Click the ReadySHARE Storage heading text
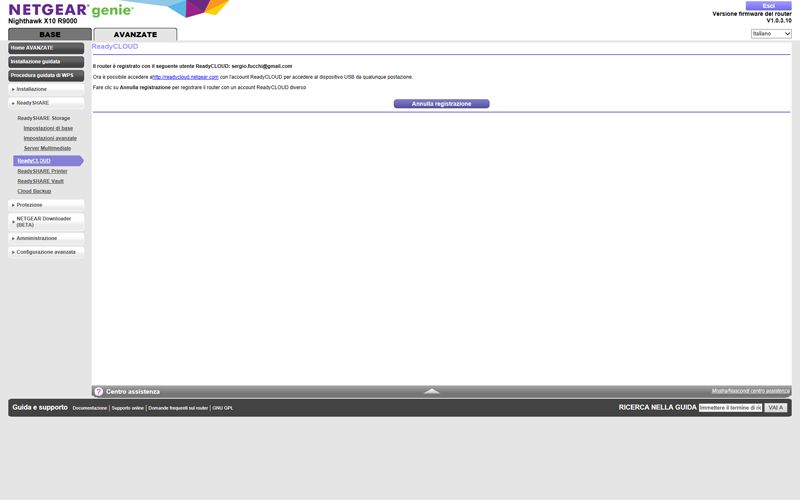800x500 pixels. [x=43, y=118]
